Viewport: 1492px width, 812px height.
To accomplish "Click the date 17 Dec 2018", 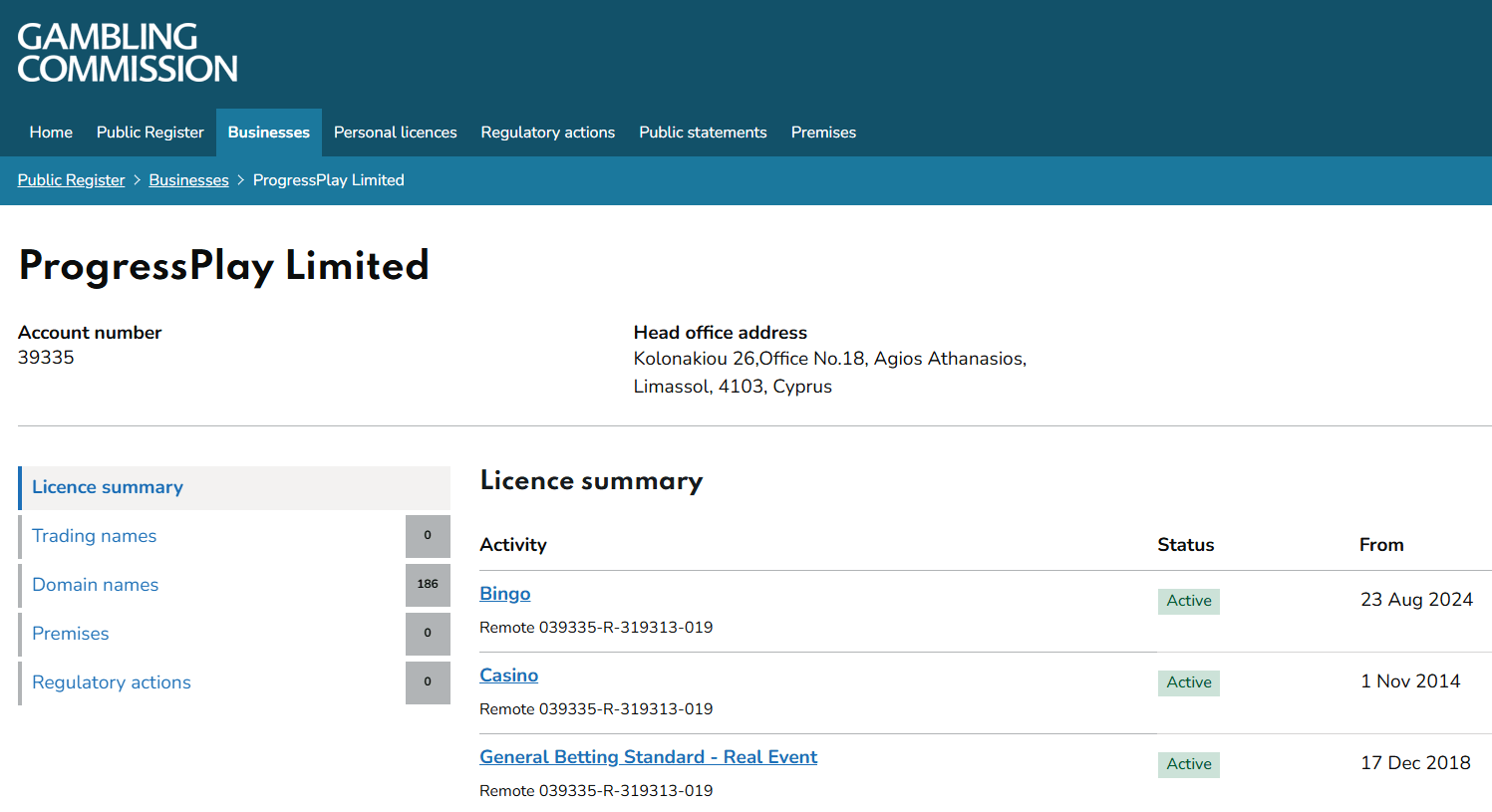I will click(x=1415, y=763).
